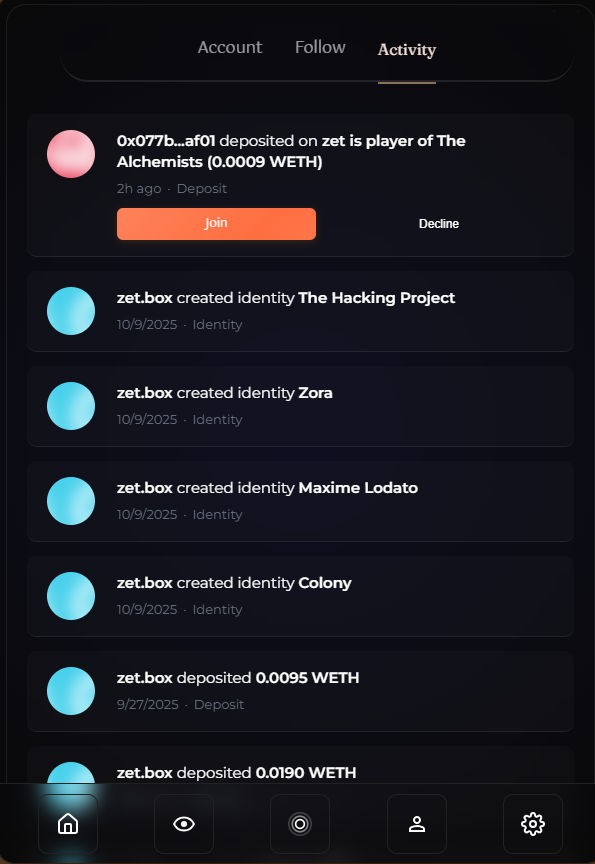Tap the concentric circles icon in bottom navigation
The height and width of the screenshot is (864, 595).
coord(300,824)
